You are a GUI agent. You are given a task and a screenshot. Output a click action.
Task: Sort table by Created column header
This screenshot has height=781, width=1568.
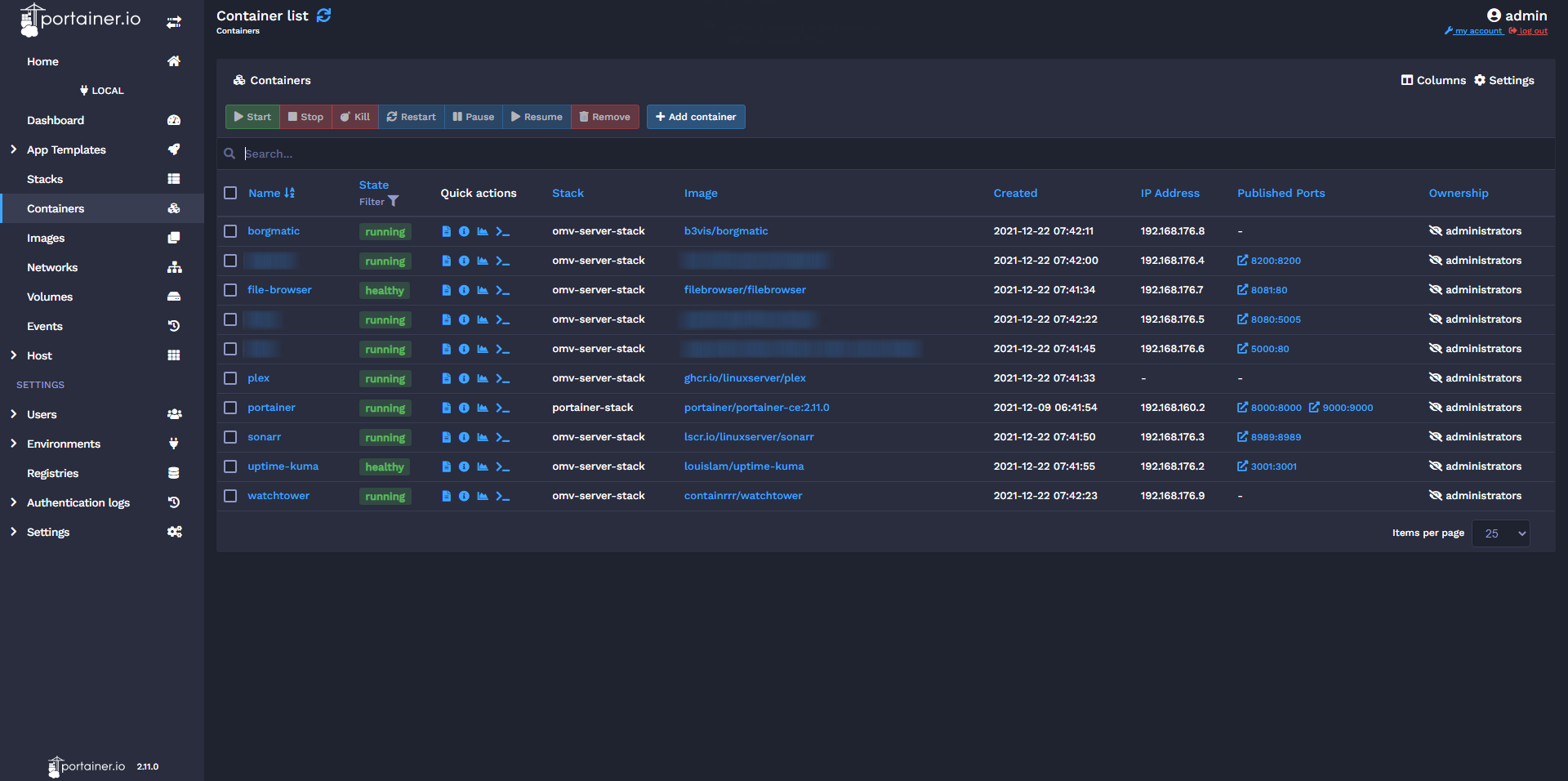[x=1015, y=193]
